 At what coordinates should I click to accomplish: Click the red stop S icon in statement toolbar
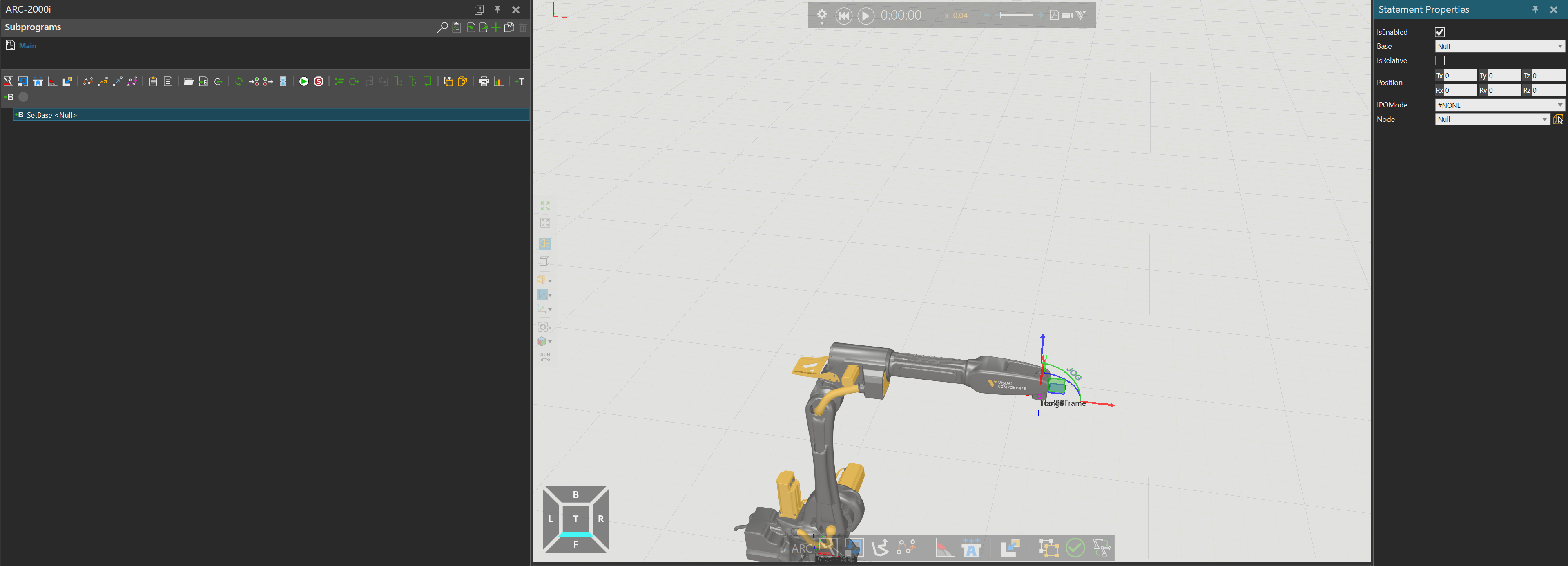tap(318, 82)
